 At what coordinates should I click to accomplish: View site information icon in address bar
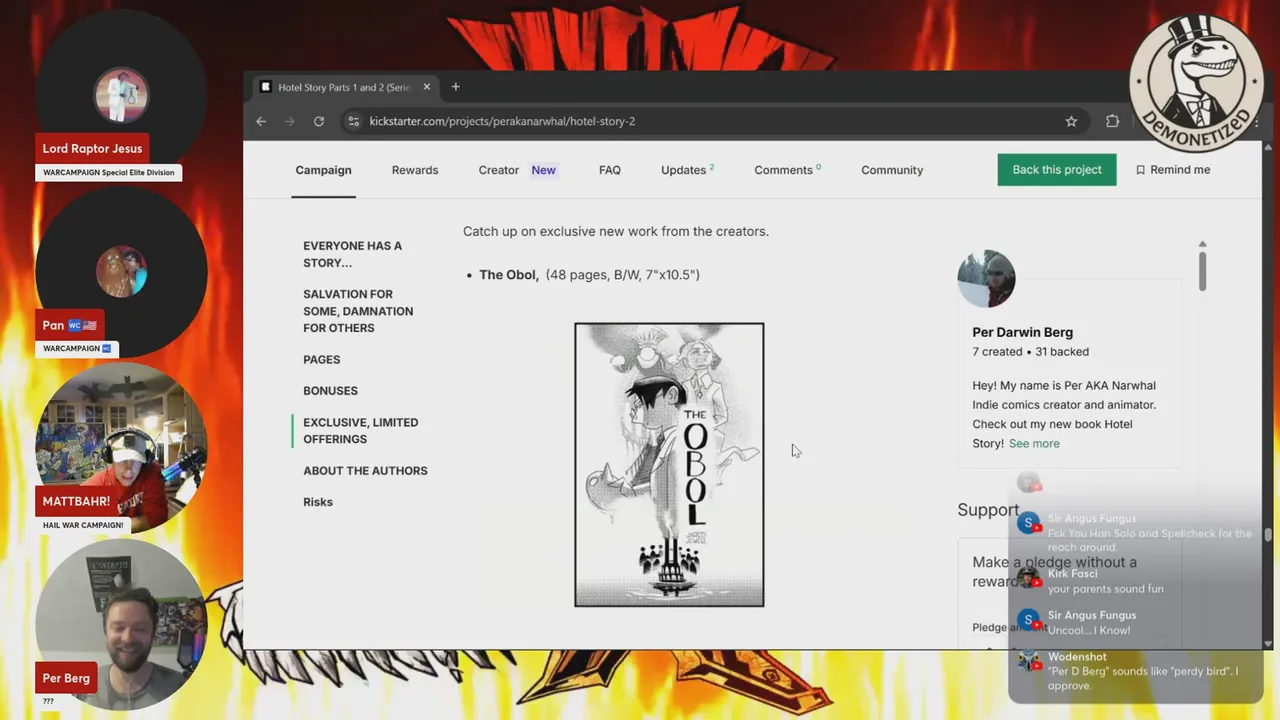click(x=353, y=121)
